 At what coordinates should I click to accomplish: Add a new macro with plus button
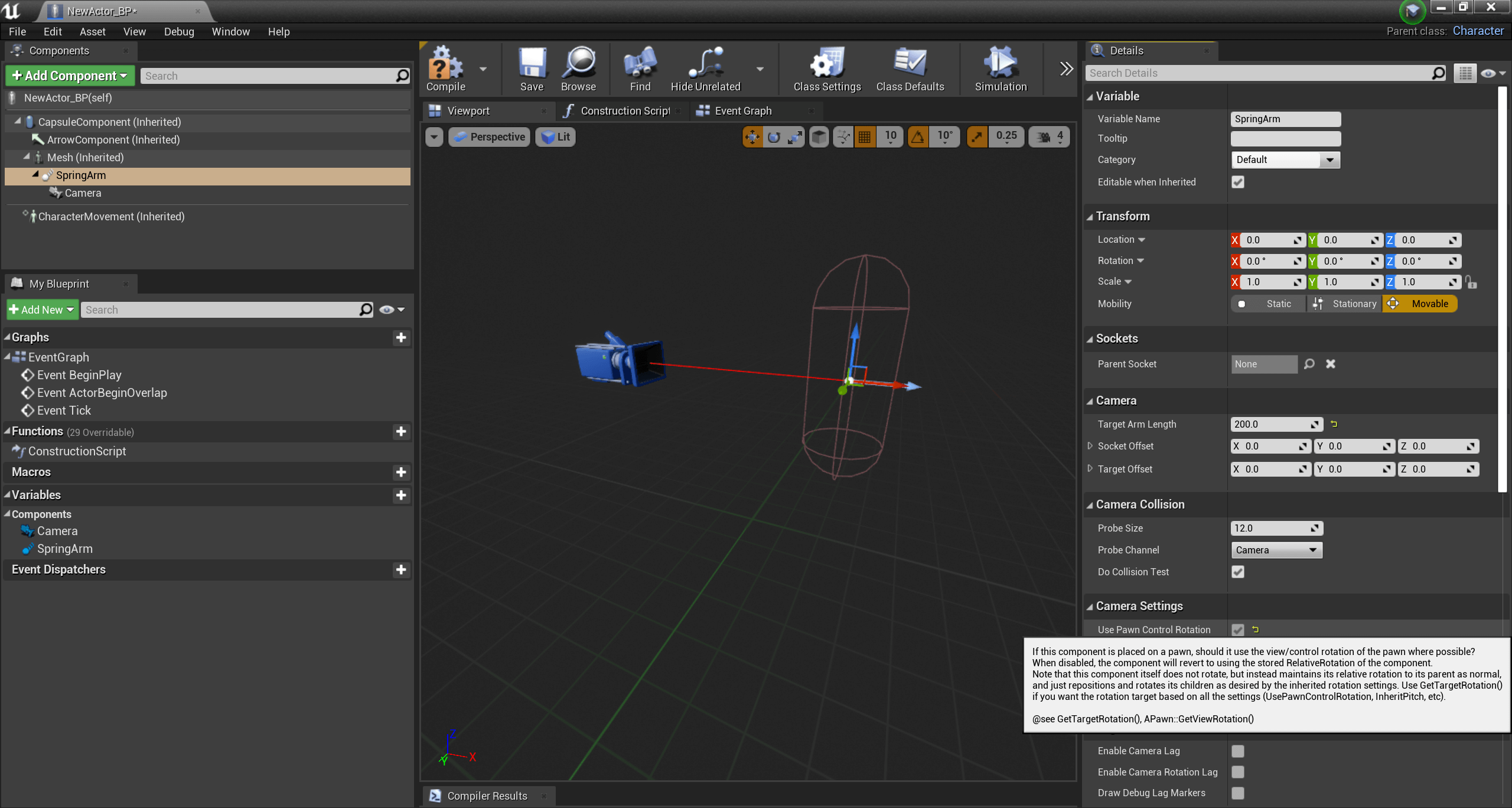point(401,472)
